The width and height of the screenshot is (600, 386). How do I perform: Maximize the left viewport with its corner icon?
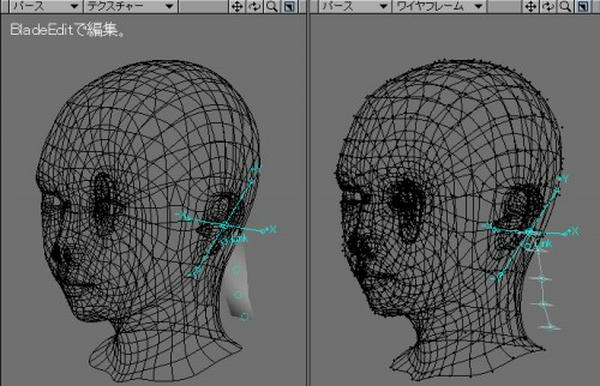click(x=289, y=7)
